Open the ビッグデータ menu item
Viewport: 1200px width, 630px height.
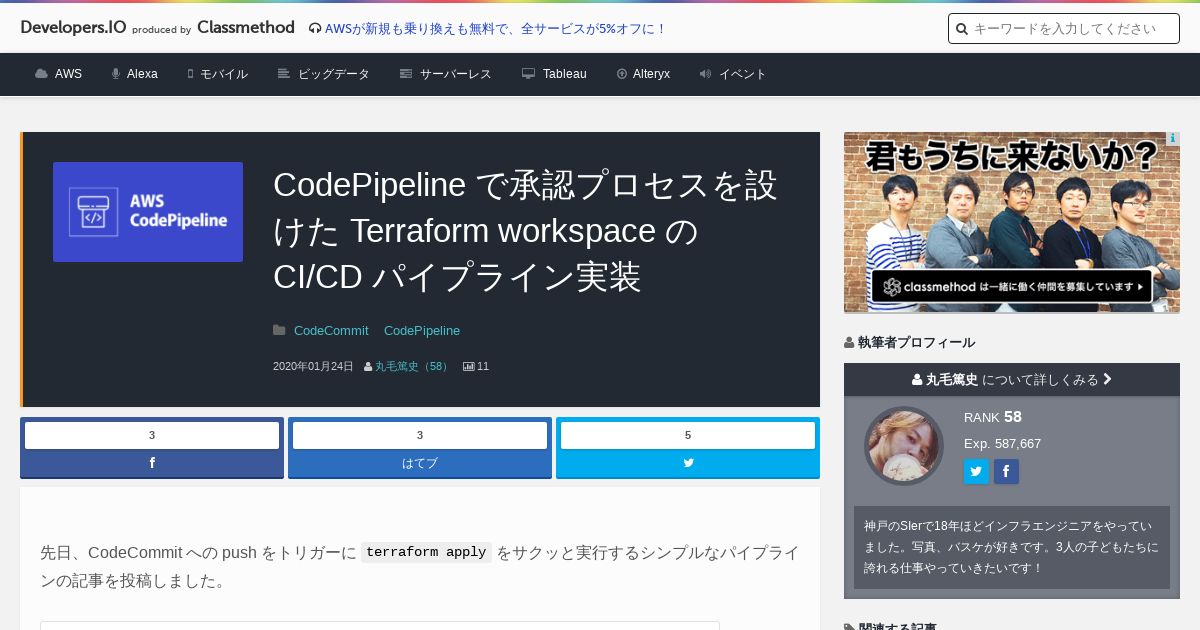coord(334,74)
